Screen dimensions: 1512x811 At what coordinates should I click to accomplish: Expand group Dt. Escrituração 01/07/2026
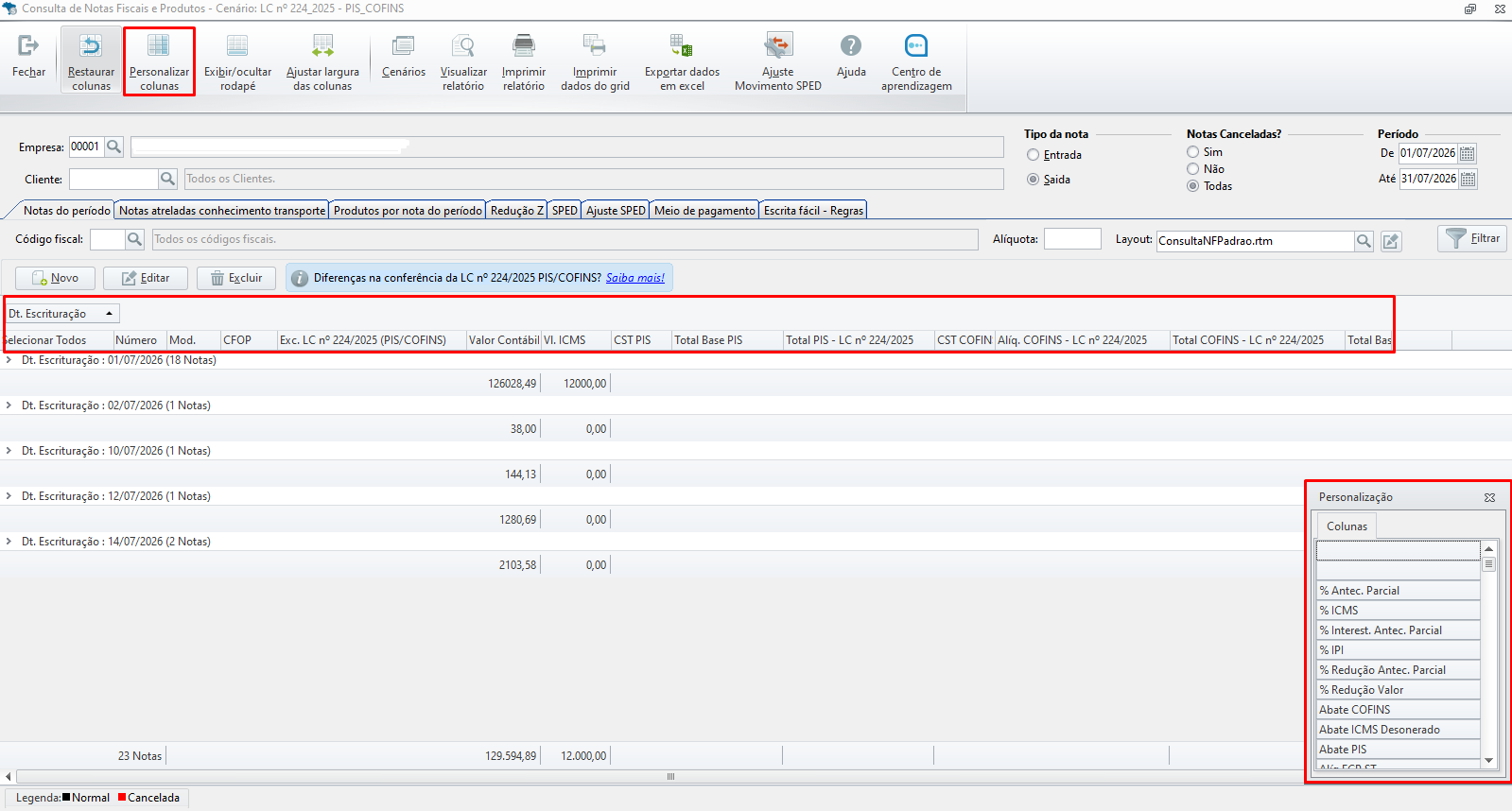[9, 360]
